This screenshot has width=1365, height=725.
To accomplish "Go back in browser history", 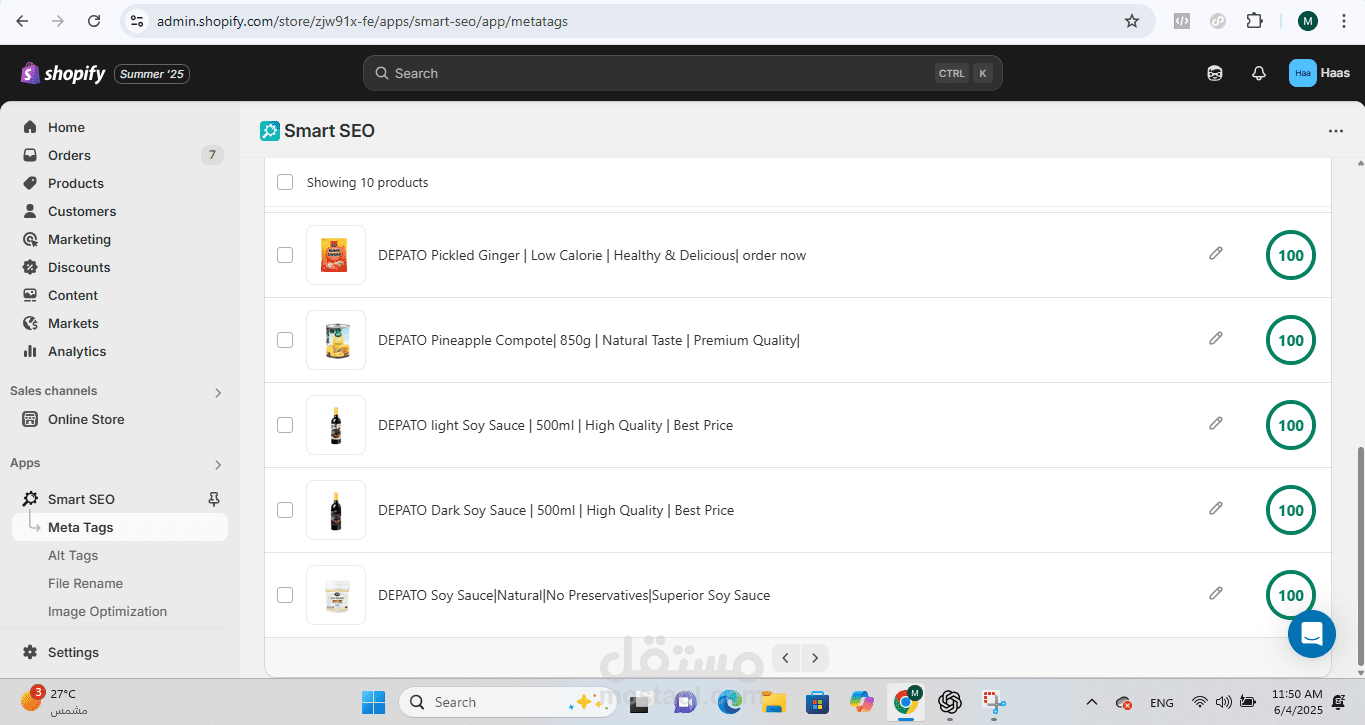I will pyautogui.click(x=22, y=21).
